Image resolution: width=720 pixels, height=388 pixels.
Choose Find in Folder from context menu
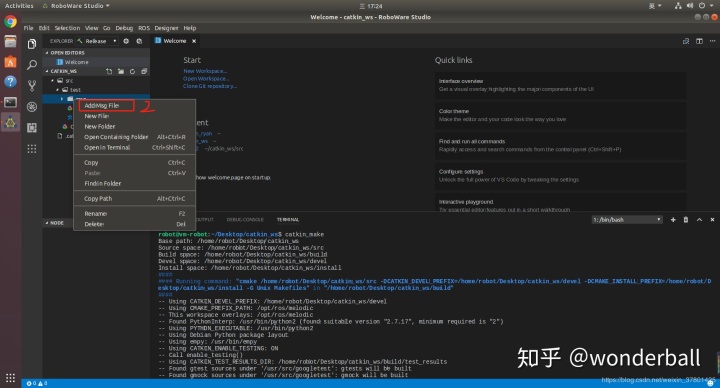pyautogui.click(x=135, y=183)
